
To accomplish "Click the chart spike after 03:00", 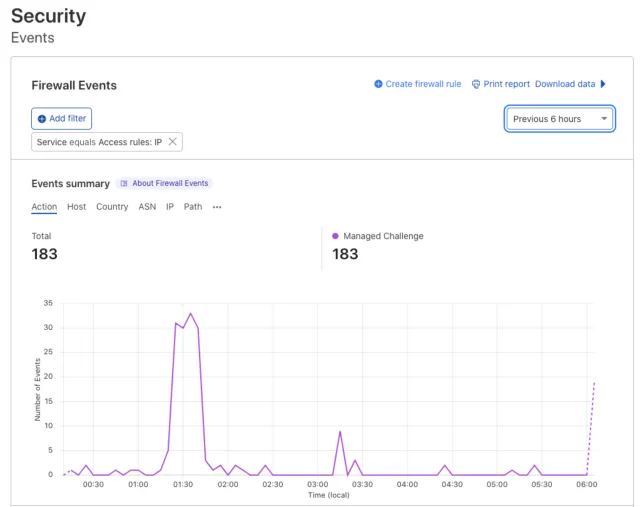I will (x=340, y=431).
